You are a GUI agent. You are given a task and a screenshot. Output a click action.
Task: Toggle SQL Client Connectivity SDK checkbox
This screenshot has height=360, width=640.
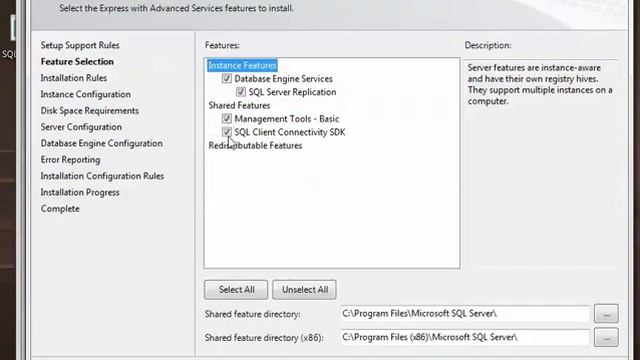[227, 132]
